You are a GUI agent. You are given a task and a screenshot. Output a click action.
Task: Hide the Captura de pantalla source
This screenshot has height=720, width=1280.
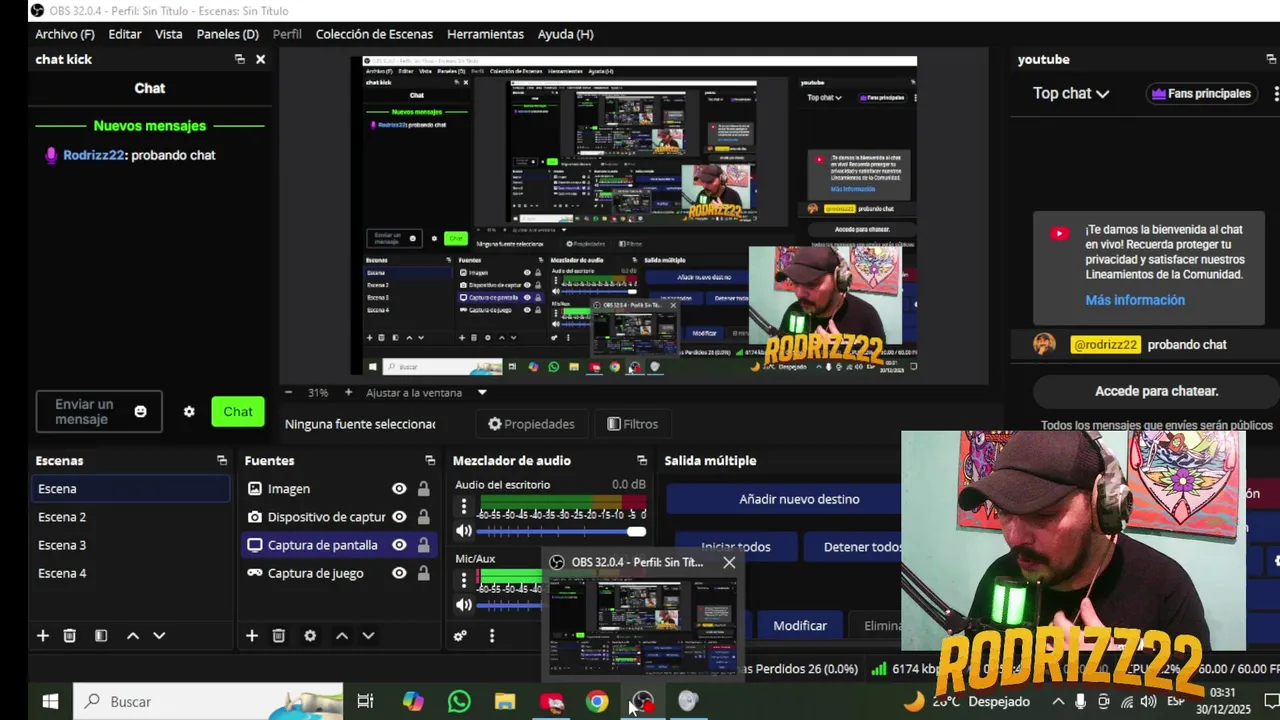pyautogui.click(x=399, y=545)
